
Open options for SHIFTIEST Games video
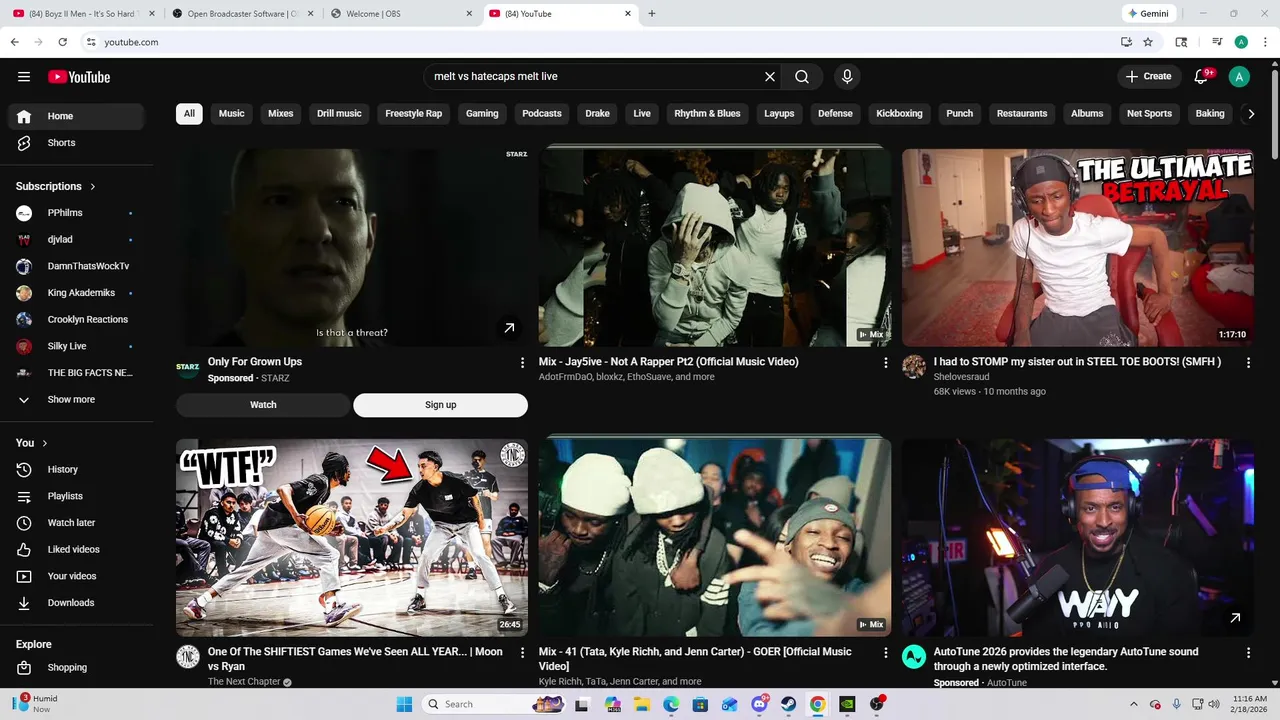tap(522, 653)
